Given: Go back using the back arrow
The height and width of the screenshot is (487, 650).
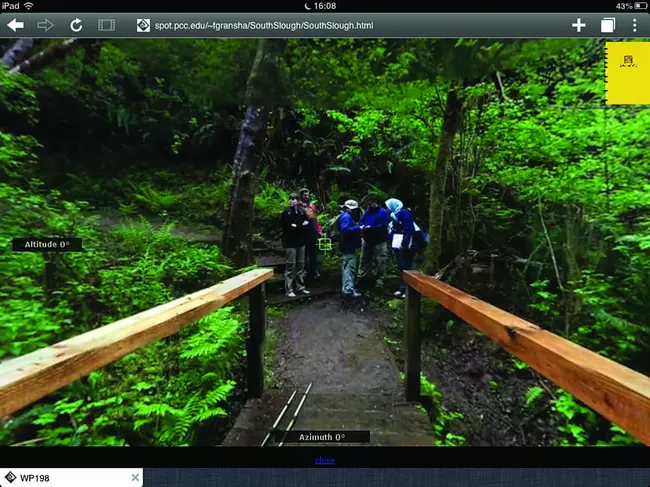Looking at the screenshot, I should [15, 25].
